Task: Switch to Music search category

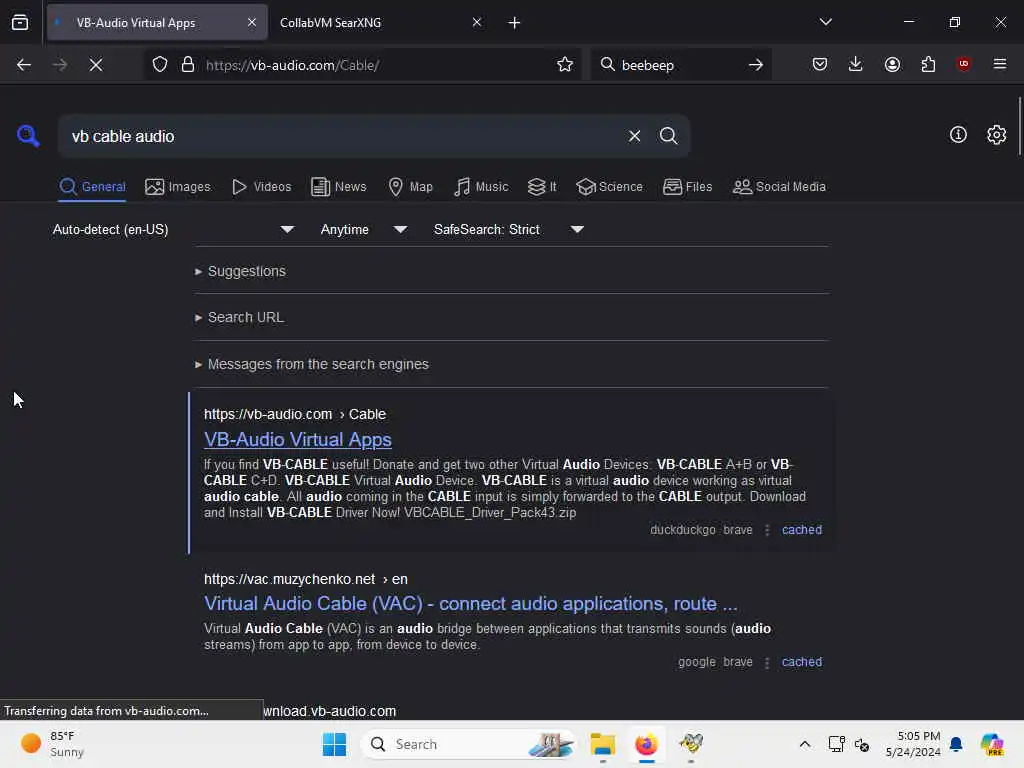Action: click(x=481, y=187)
